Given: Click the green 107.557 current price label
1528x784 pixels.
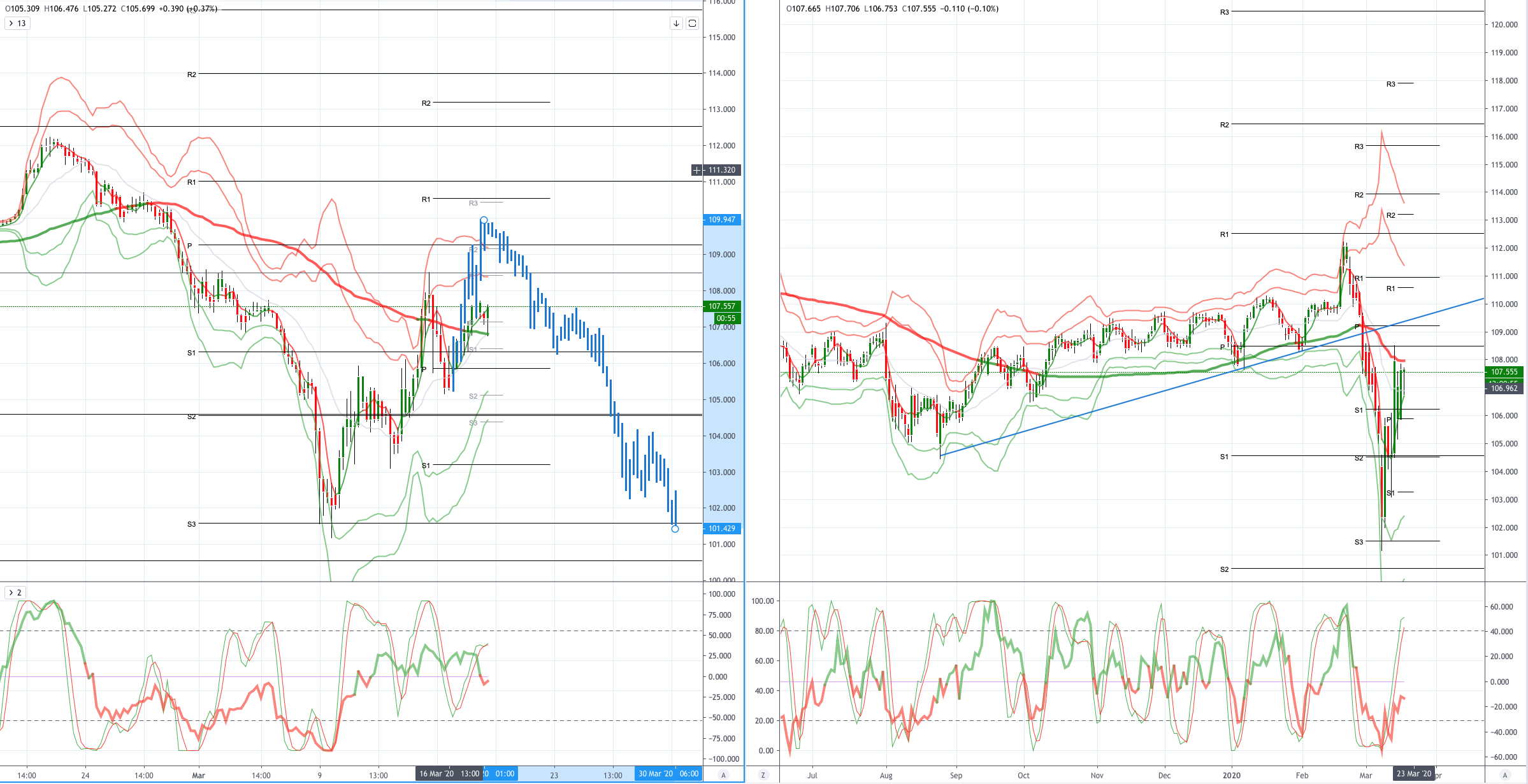Looking at the screenshot, I should [x=722, y=306].
